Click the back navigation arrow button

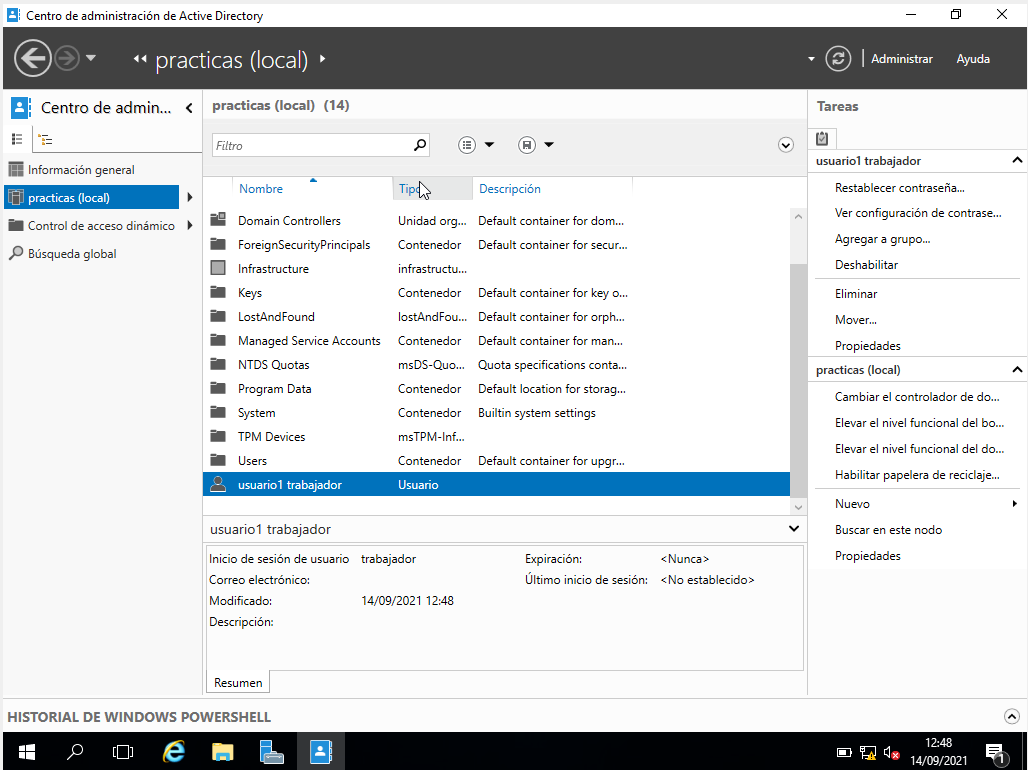pos(33,58)
